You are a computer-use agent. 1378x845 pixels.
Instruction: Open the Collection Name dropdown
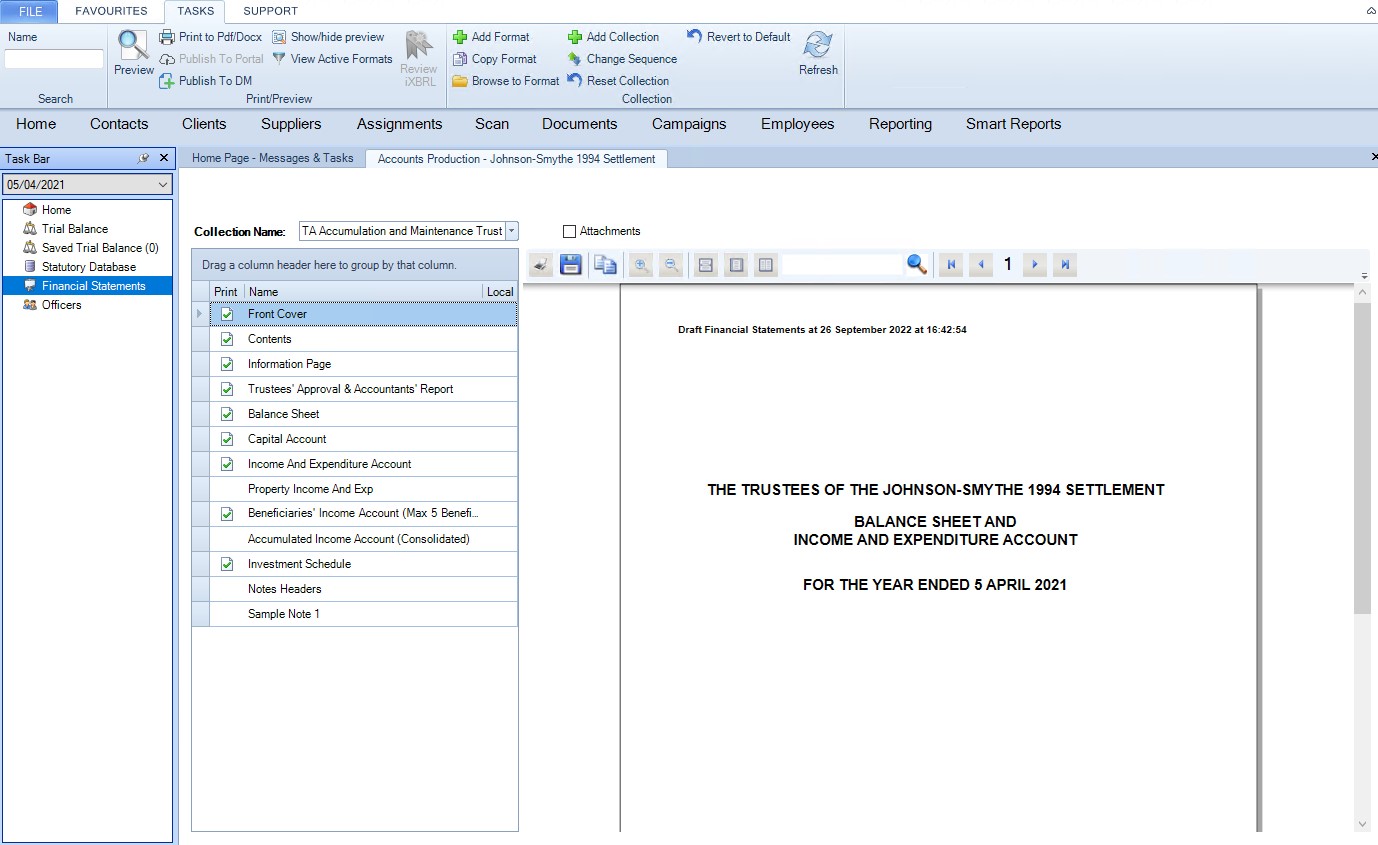pyautogui.click(x=512, y=231)
